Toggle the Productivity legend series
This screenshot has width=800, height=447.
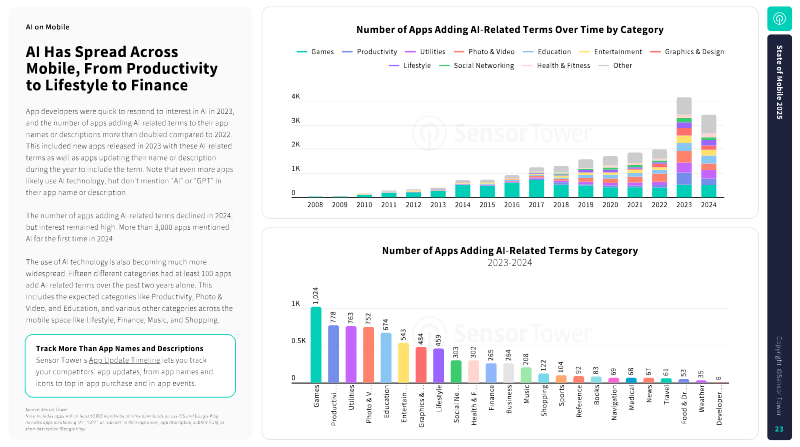point(369,52)
